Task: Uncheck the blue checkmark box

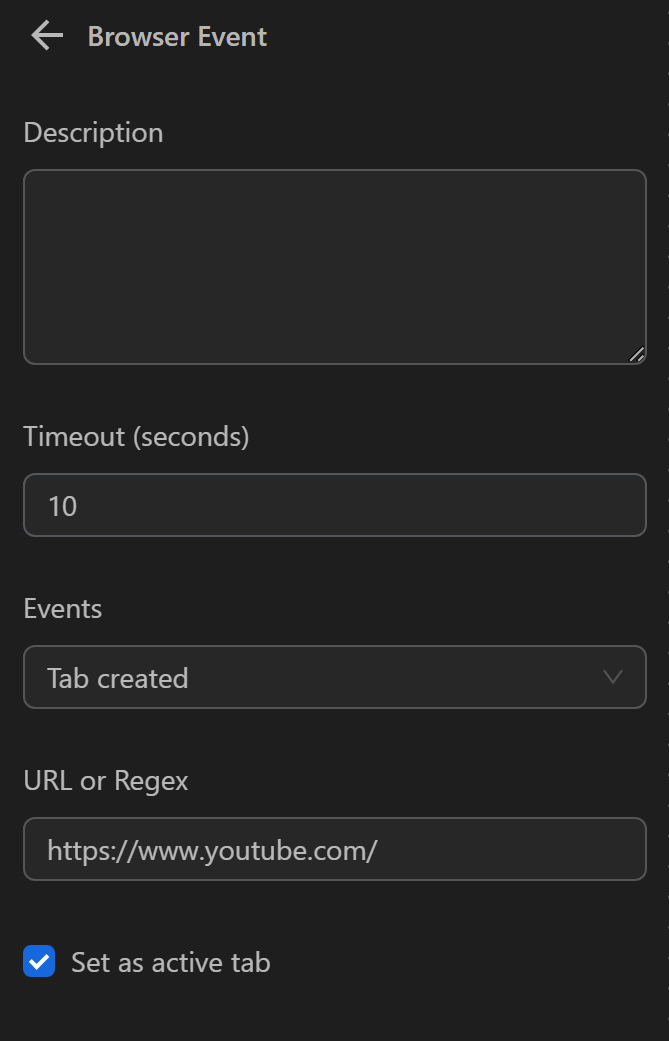Action: pyautogui.click(x=39, y=963)
